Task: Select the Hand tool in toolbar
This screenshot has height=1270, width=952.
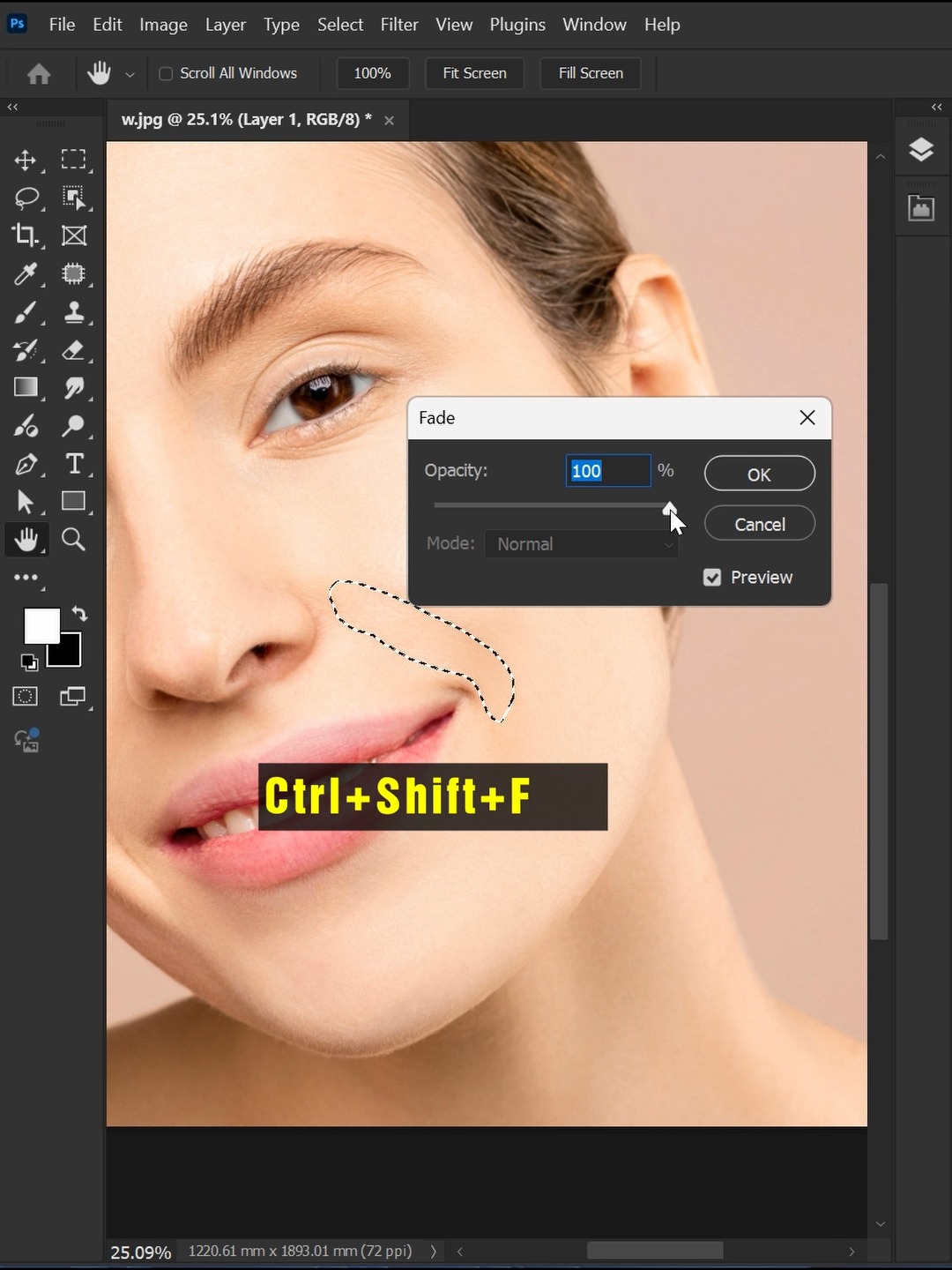Action: (26, 539)
